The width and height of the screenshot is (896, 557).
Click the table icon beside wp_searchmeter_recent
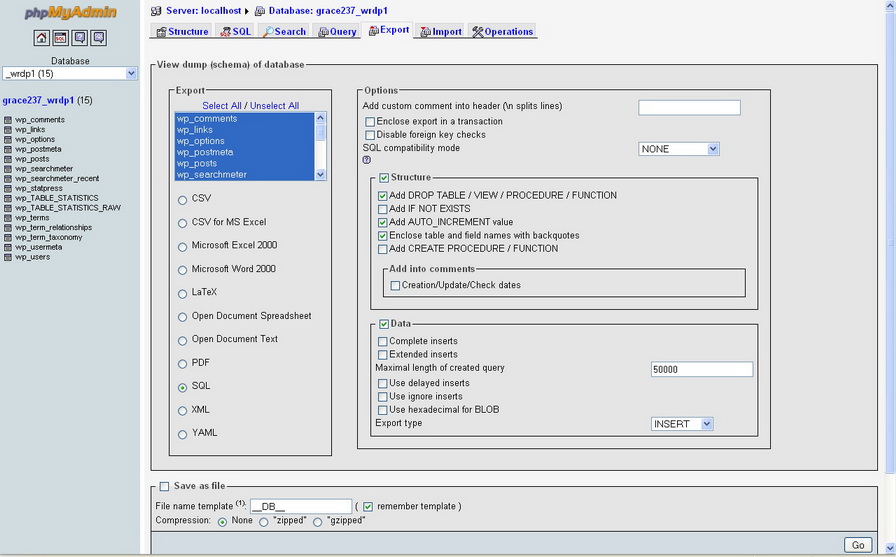(x=8, y=179)
